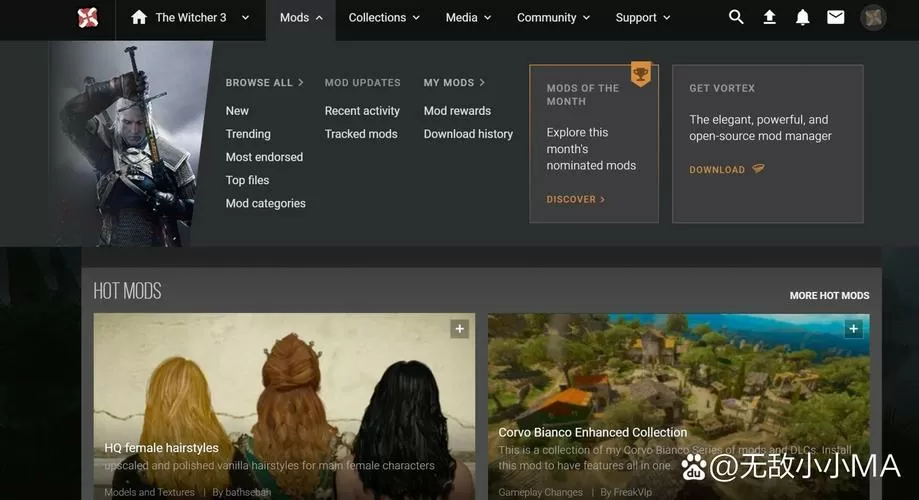
Task: Open the user avatar menu
Action: 873,18
